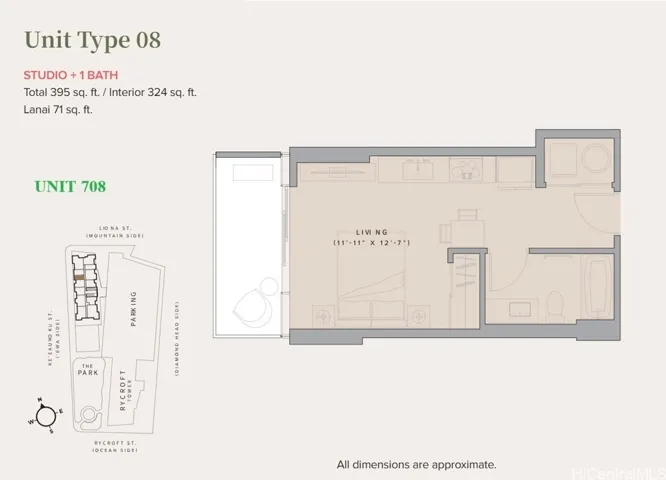The height and width of the screenshot is (480, 666).
Task: Click the LIVING room dimension label
Action: (372, 237)
